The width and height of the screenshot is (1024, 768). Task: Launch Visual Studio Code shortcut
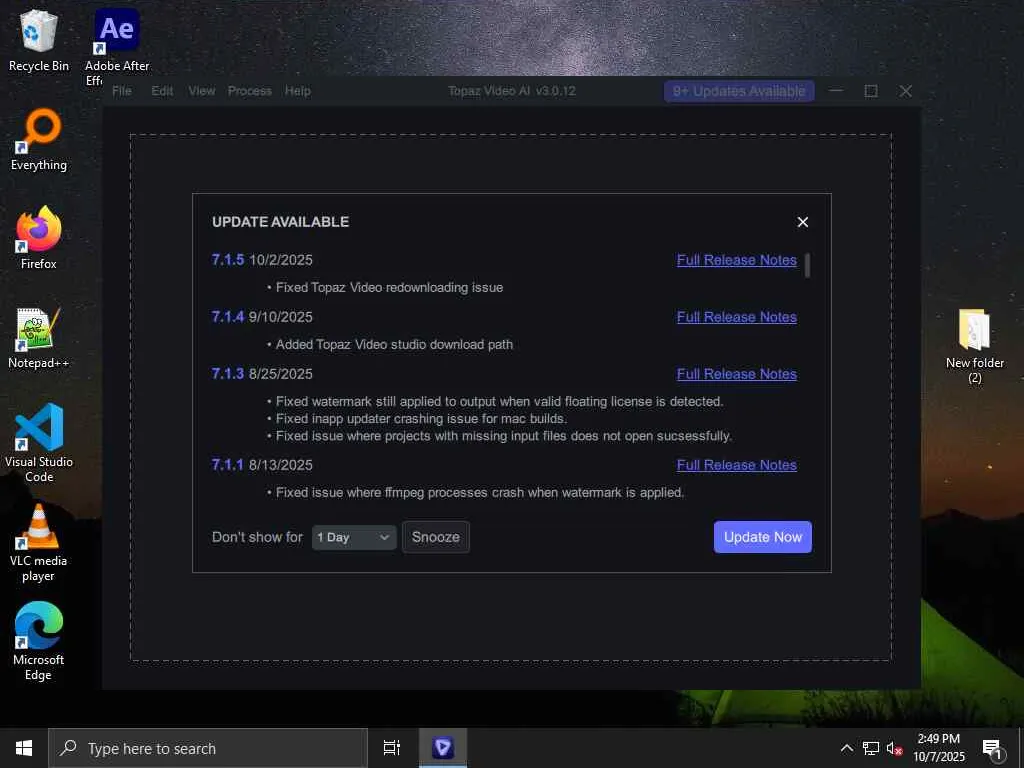pos(39,443)
